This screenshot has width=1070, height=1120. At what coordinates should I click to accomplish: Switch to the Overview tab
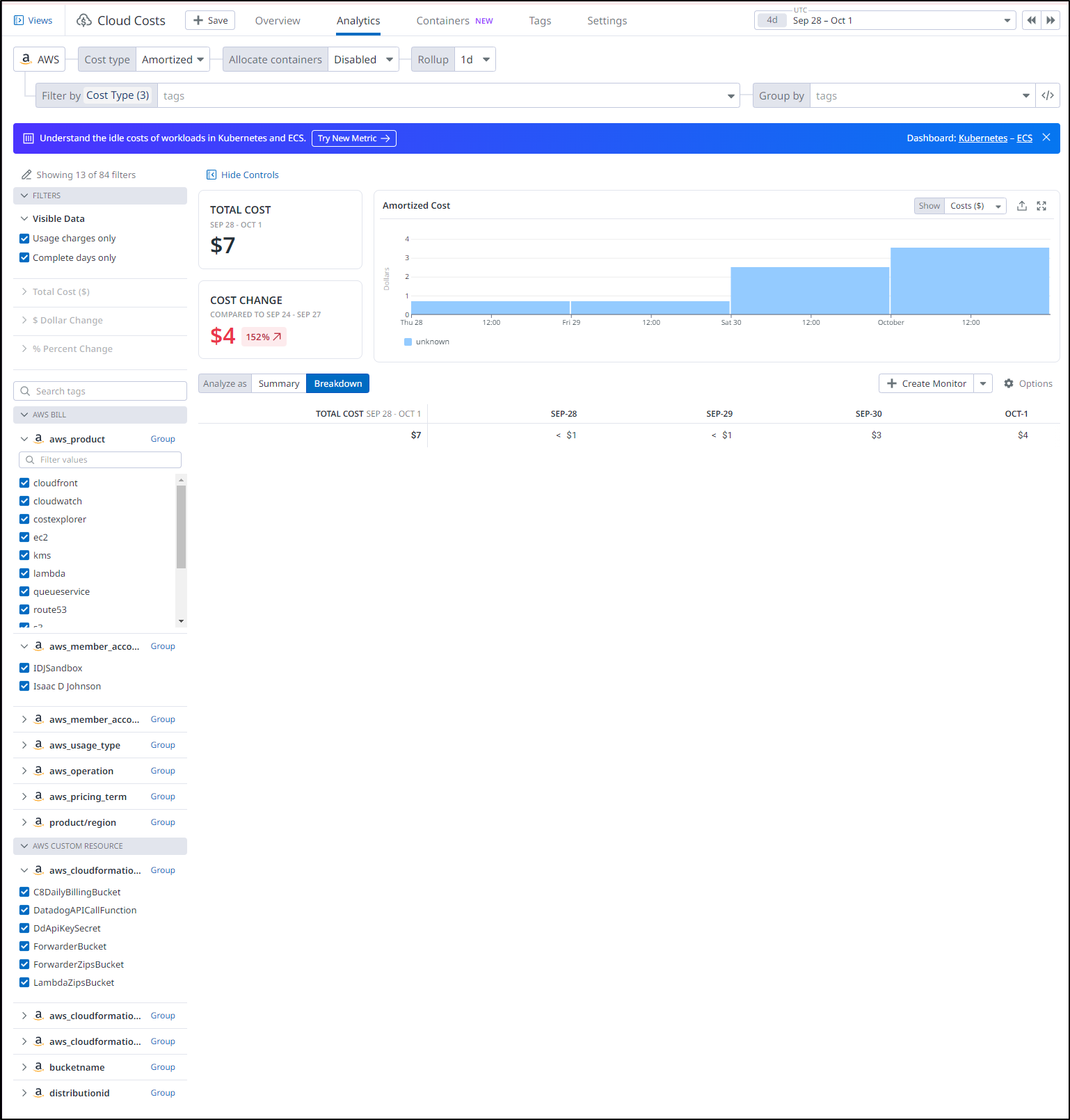(x=278, y=21)
